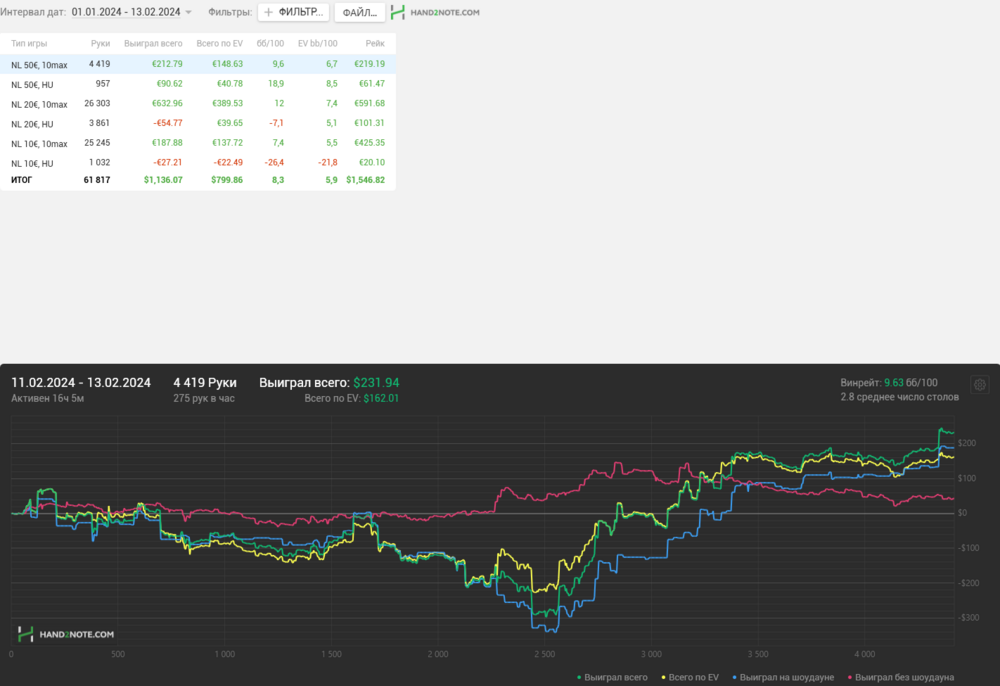Screen dimensions: 1000x686
Task: Click the €591.68 rake cell
Action: pos(369,103)
